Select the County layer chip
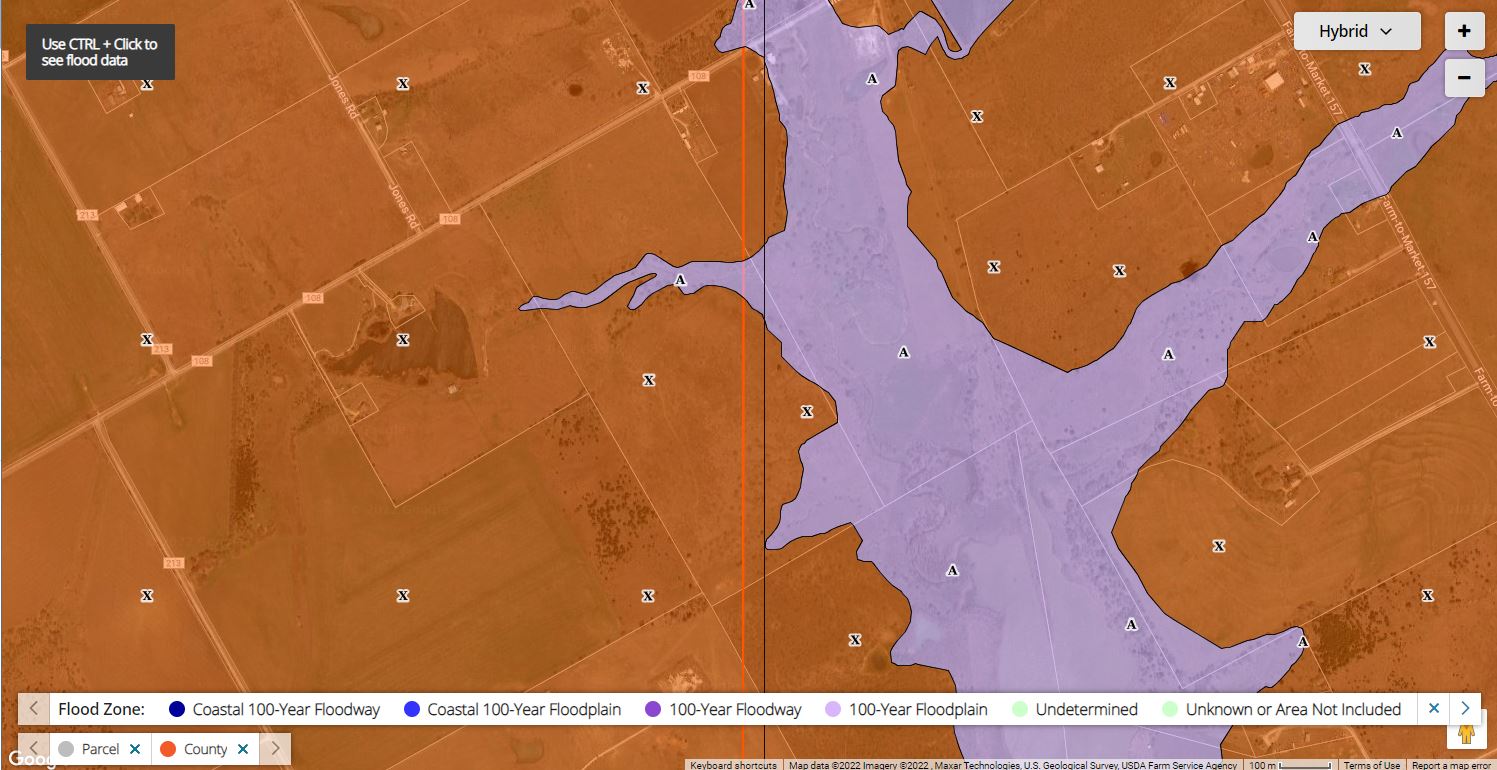The width and height of the screenshot is (1497, 770). (194, 749)
